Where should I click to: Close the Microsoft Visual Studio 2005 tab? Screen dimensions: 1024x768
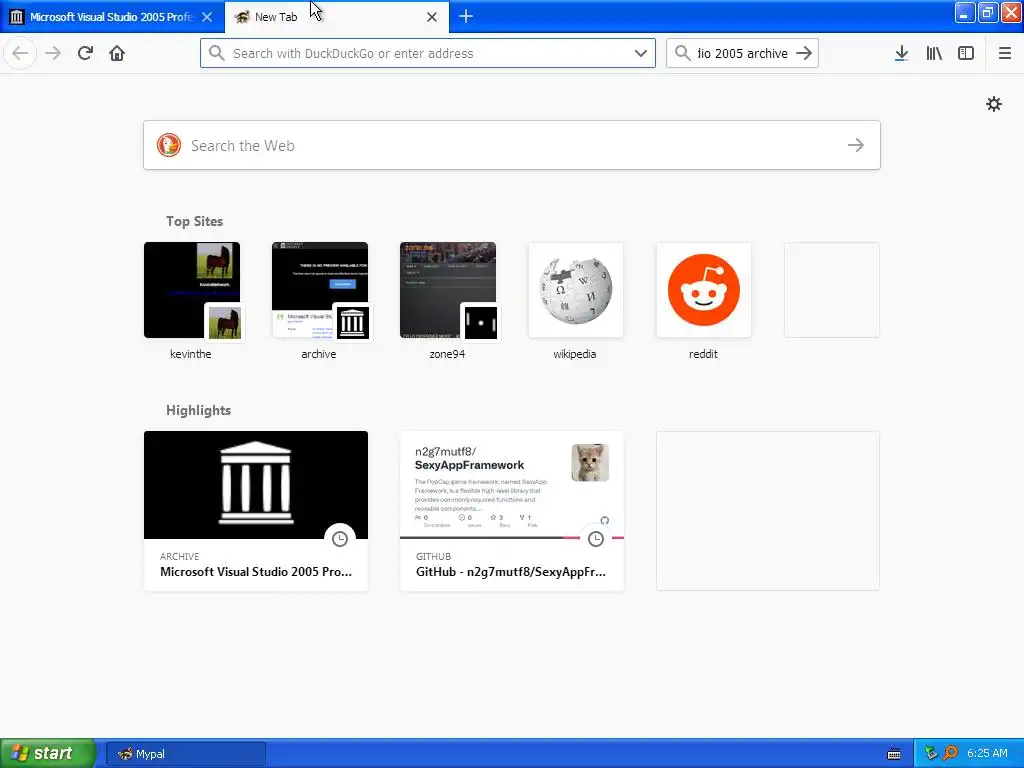point(207,17)
